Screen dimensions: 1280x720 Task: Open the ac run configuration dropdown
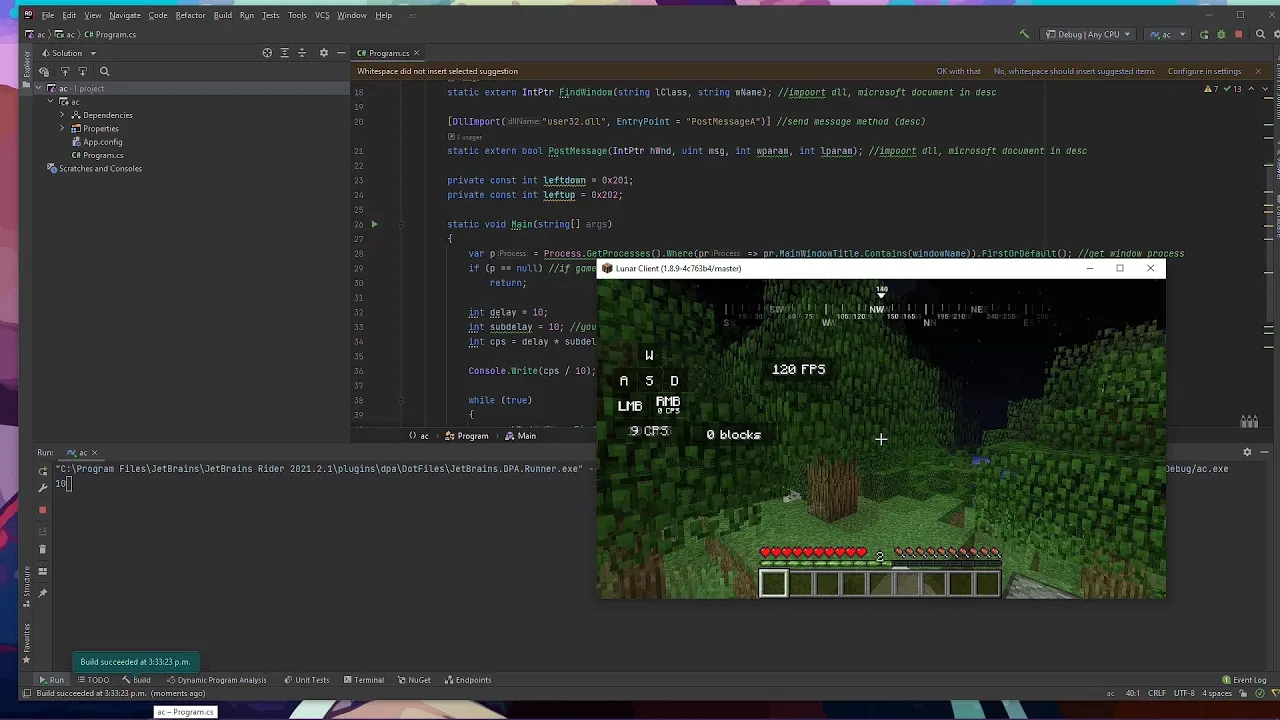[x=1167, y=34]
